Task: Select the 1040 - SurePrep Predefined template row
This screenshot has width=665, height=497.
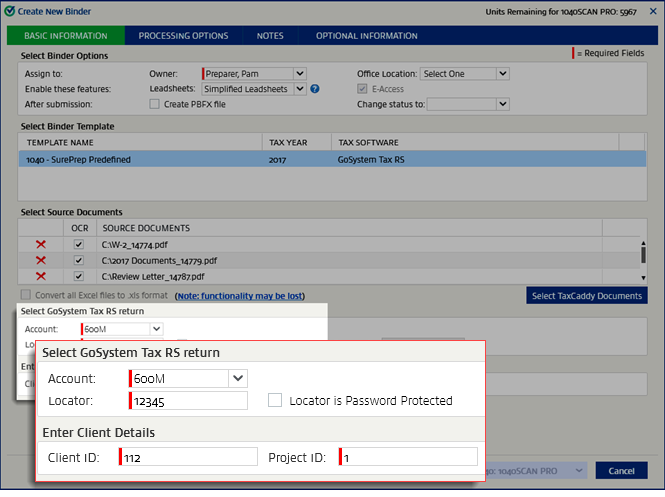Action: click(x=332, y=159)
